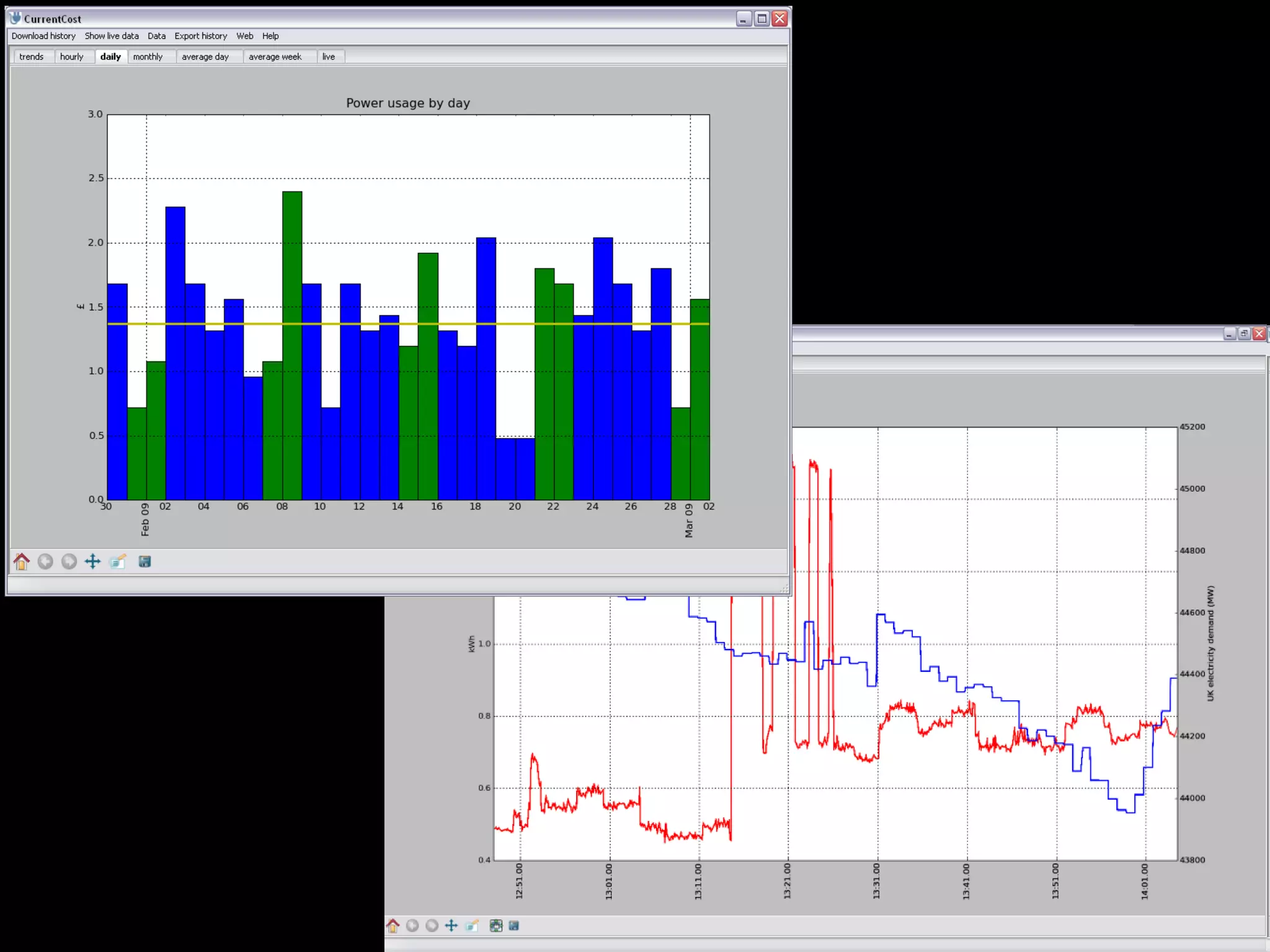Click the CurrentCost title bar application icon
The width and height of the screenshot is (1270, 952).
[16, 18]
